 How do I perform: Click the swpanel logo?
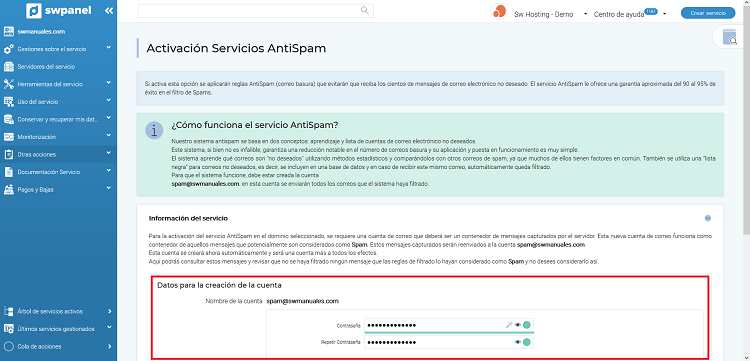(x=59, y=10)
